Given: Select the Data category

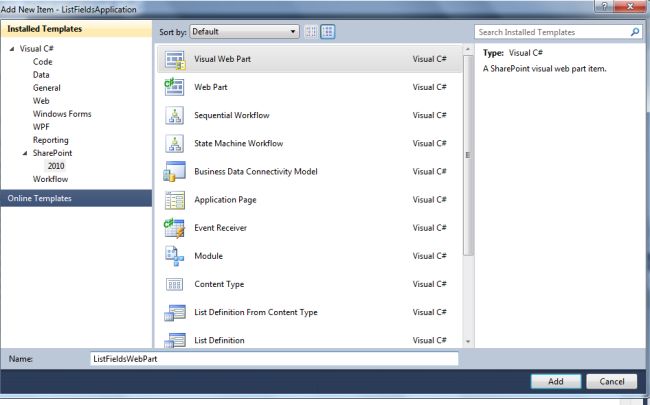Looking at the screenshot, I should point(41,75).
